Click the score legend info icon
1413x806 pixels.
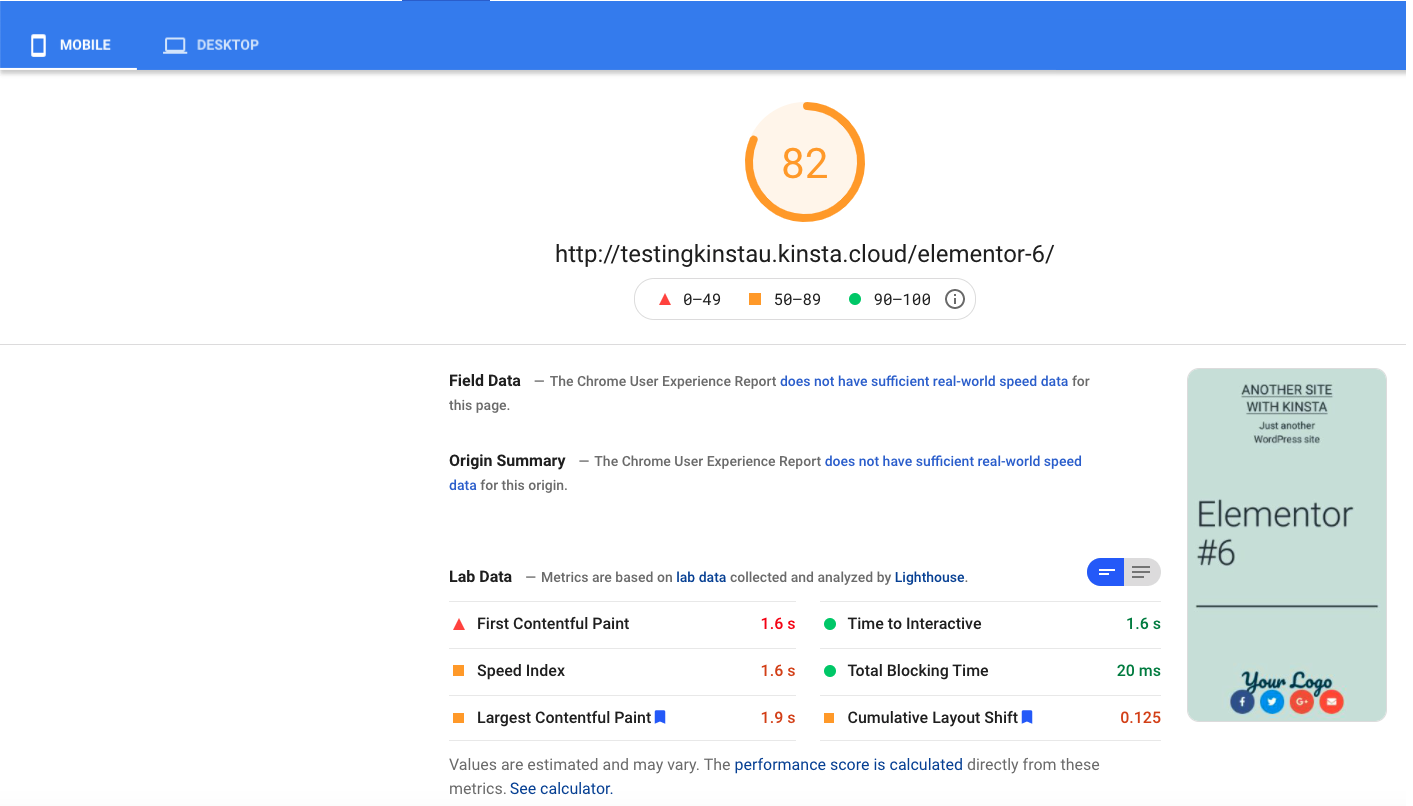point(955,299)
